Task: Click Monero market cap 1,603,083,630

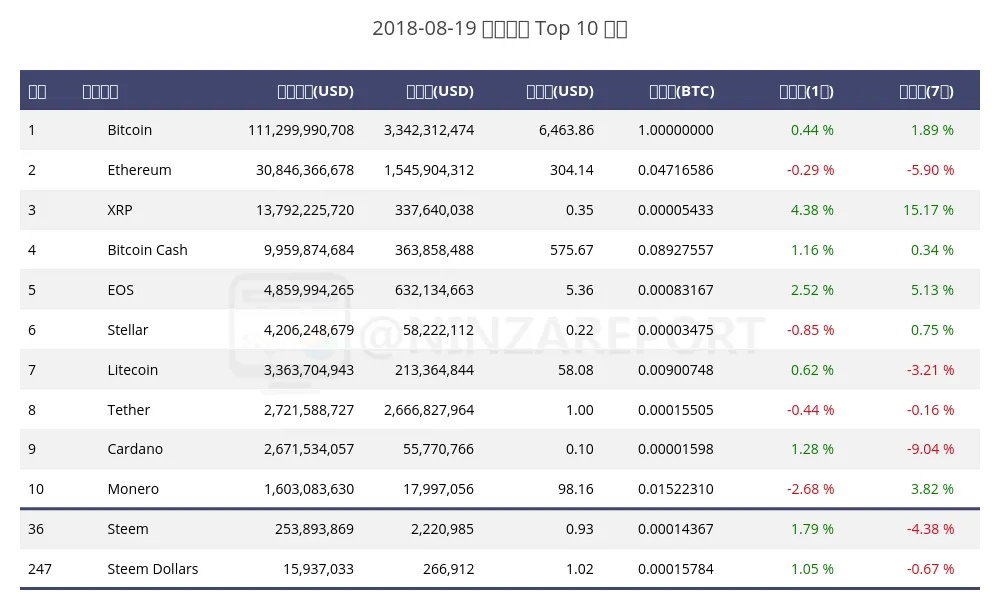Action: 309,489
